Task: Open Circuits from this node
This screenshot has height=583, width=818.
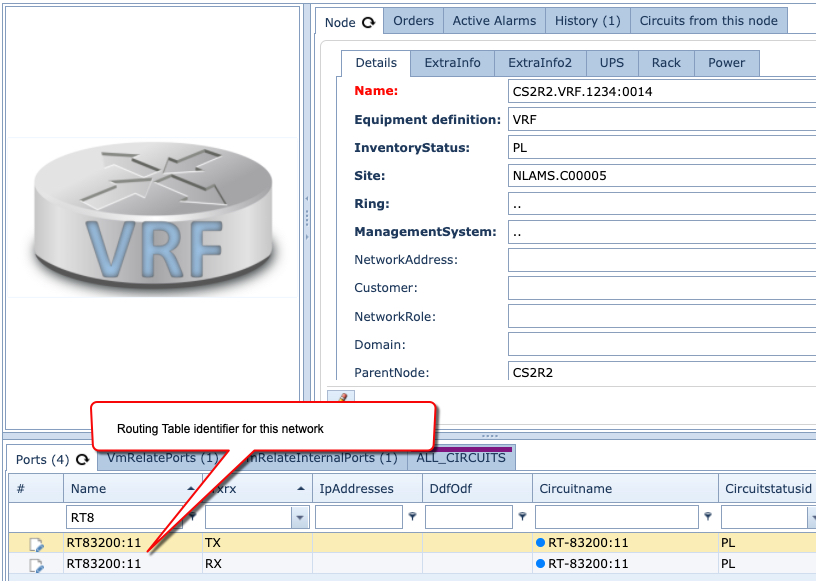Action: pos(708,20)
